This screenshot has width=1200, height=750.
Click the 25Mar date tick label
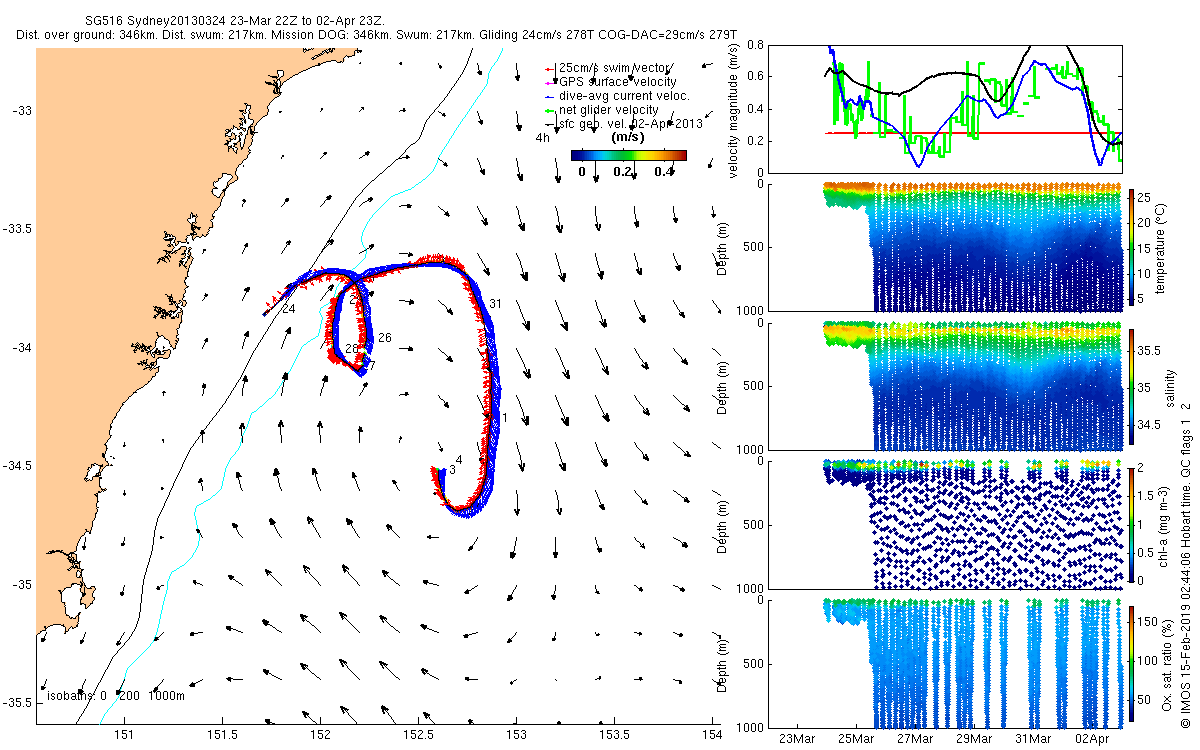coord(856,739)
